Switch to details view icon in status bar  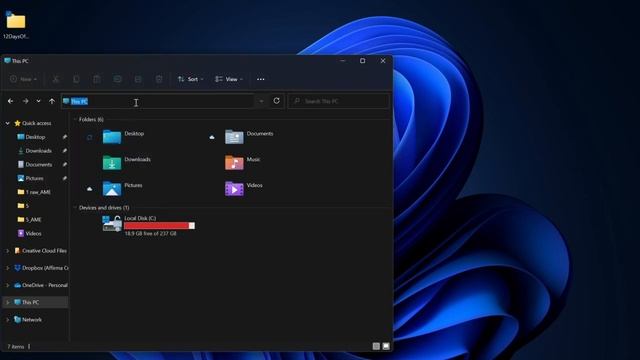[376, 346]
